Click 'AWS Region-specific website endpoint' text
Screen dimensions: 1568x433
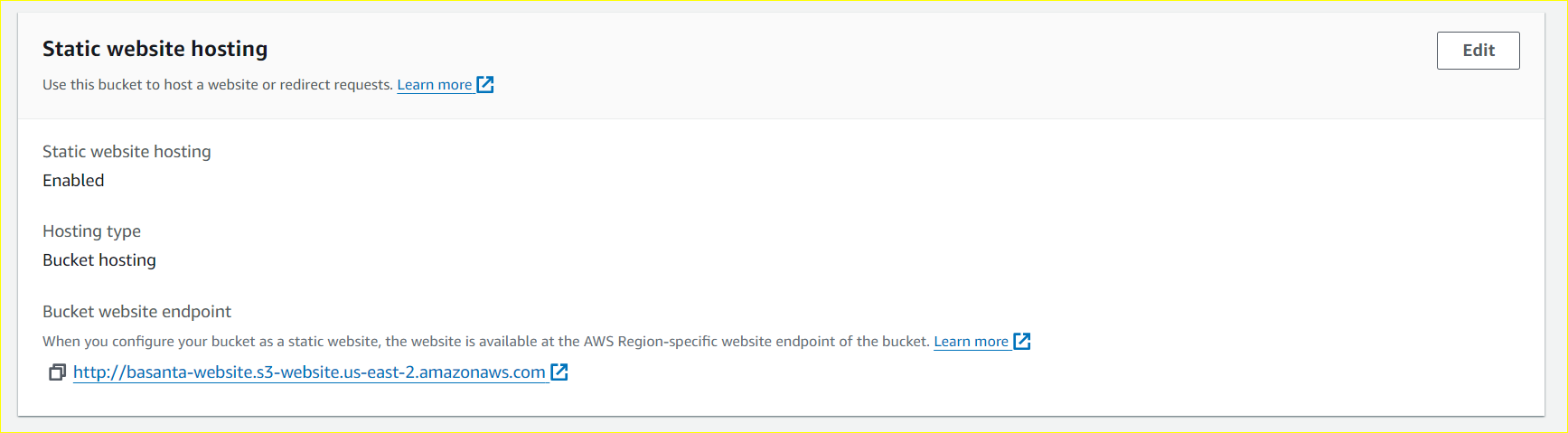pyautogui.click(x=710, y=342)
